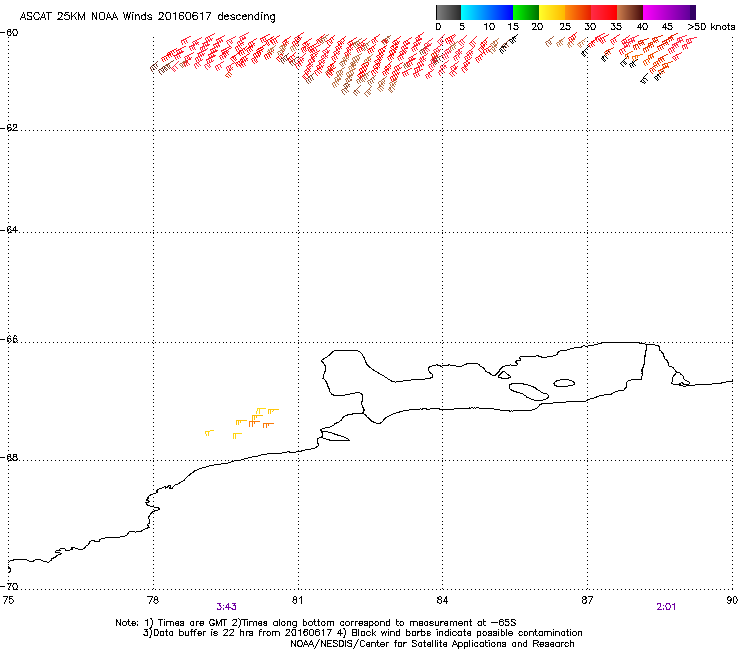Click the brown 35-40 knots legend segment

pyautogui.click(x=630, y=12)
